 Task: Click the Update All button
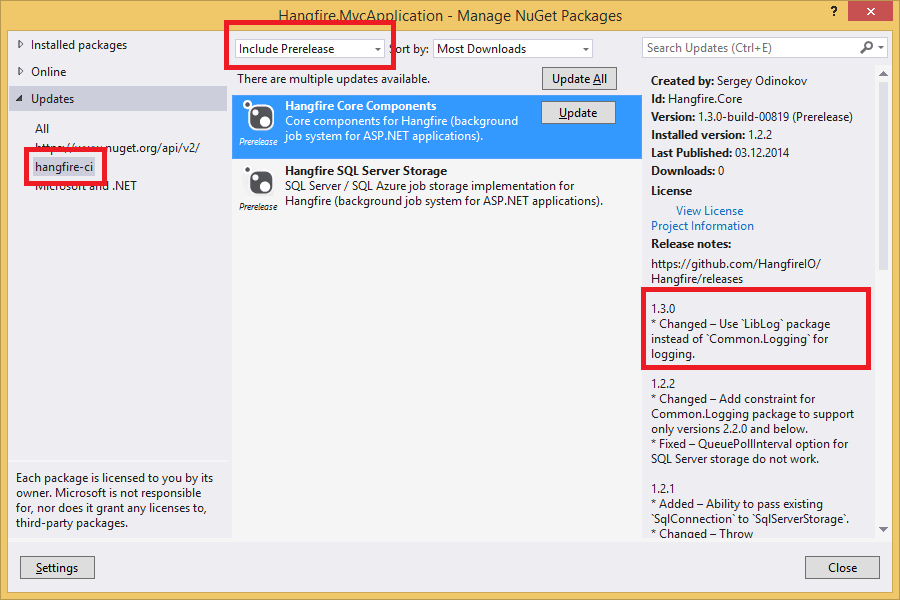[579, 79]
